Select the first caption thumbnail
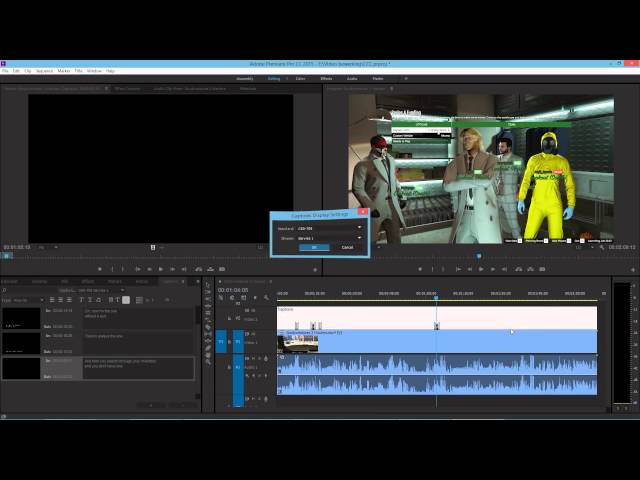This screenshot has width=640, height=480. tap(21, 318)
